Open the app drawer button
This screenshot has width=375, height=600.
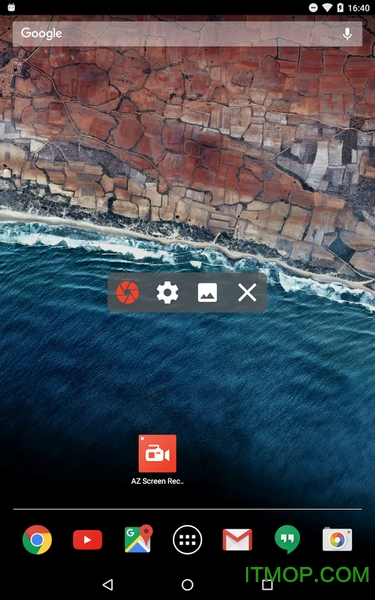188,540
